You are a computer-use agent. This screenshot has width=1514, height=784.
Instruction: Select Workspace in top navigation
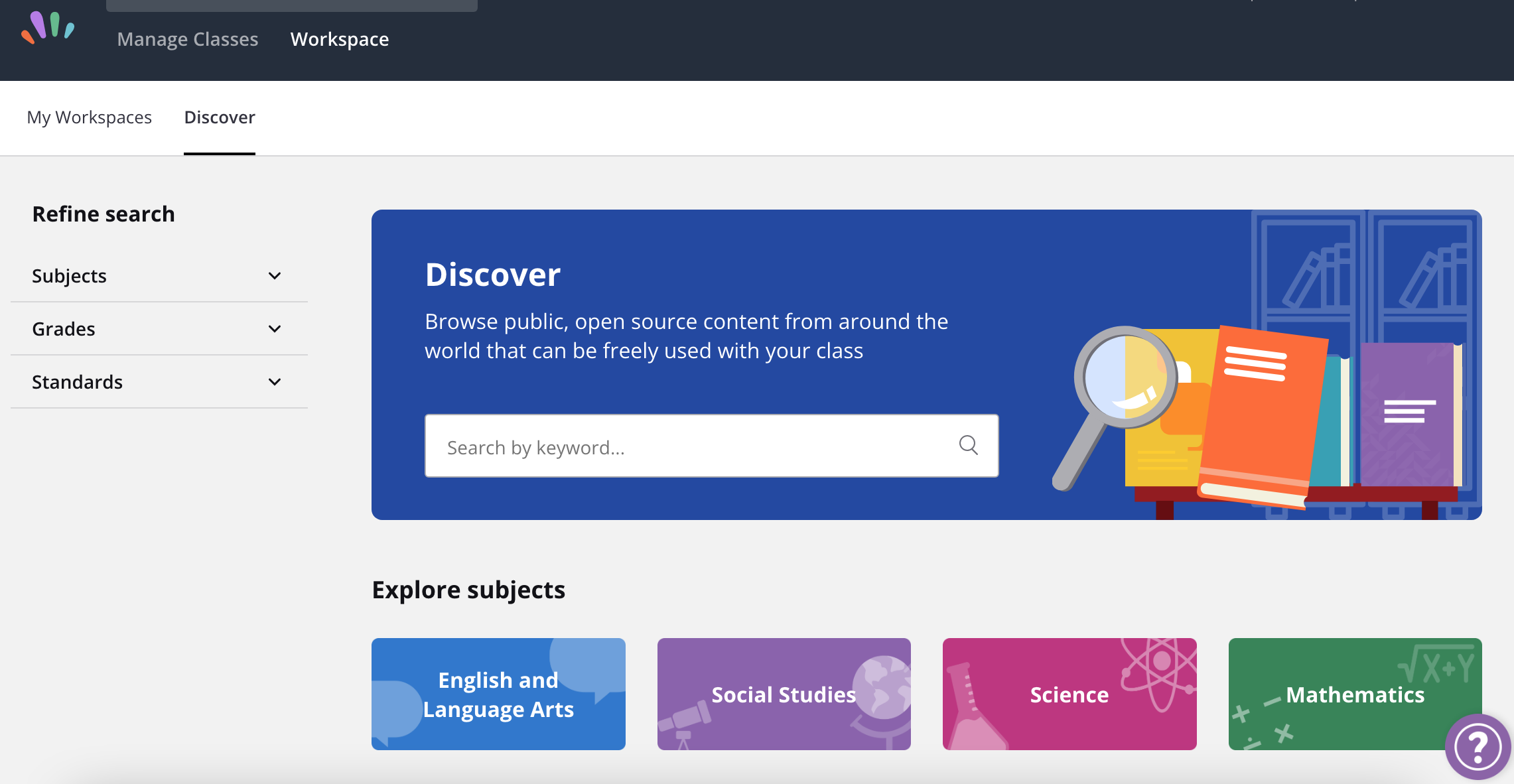coord(340,40)
